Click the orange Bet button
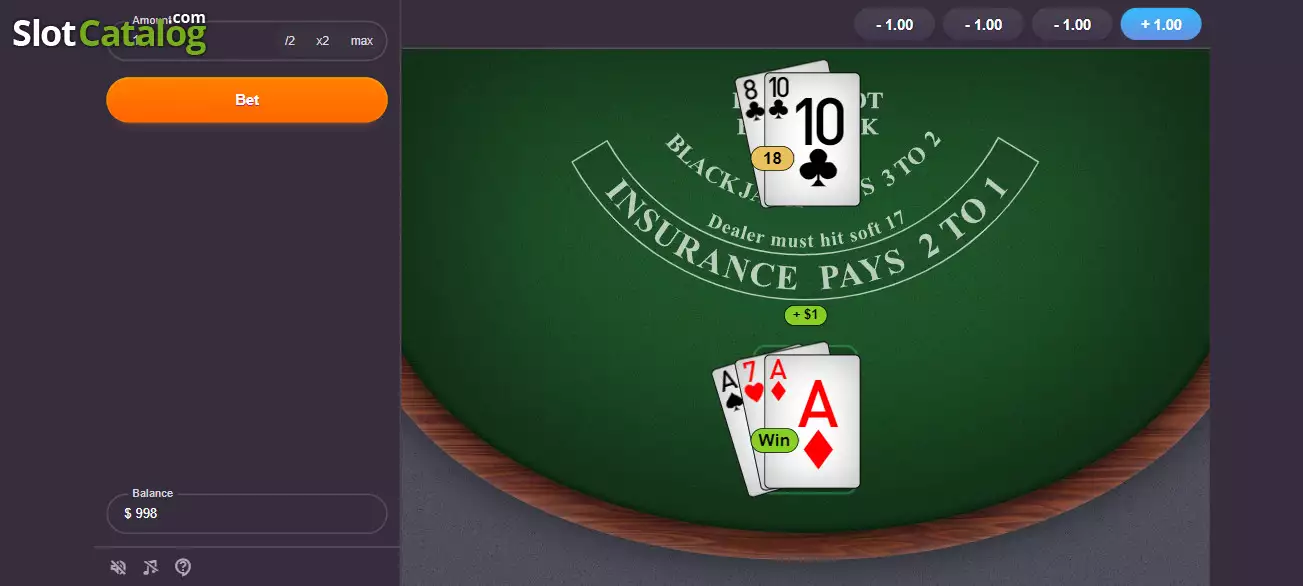 (x=247, y=100)
